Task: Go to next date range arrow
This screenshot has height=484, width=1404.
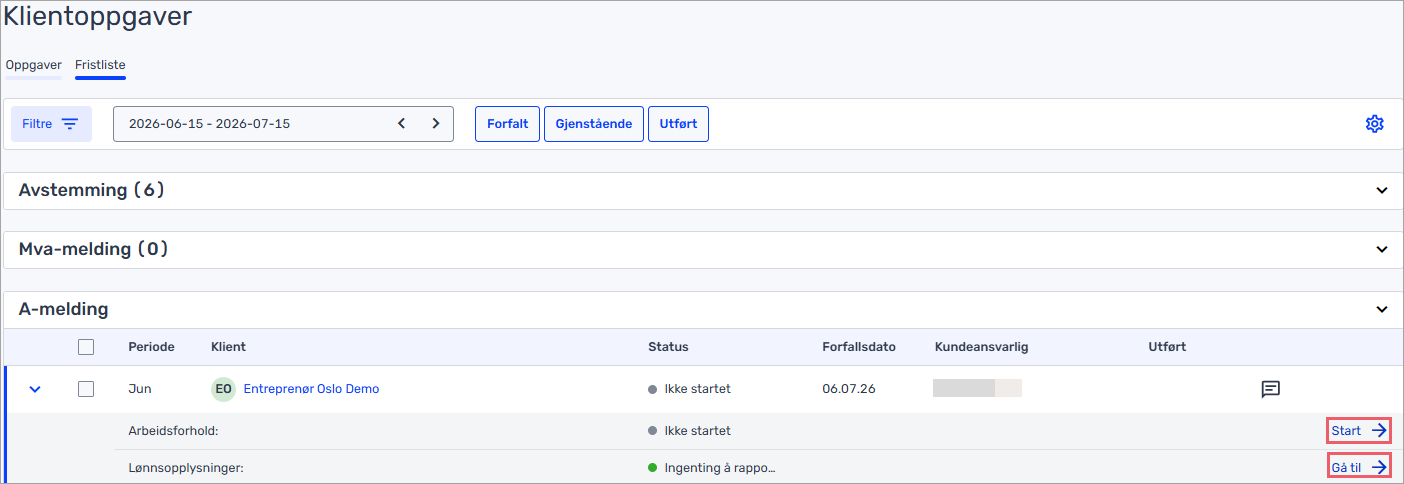Action: 435,124
